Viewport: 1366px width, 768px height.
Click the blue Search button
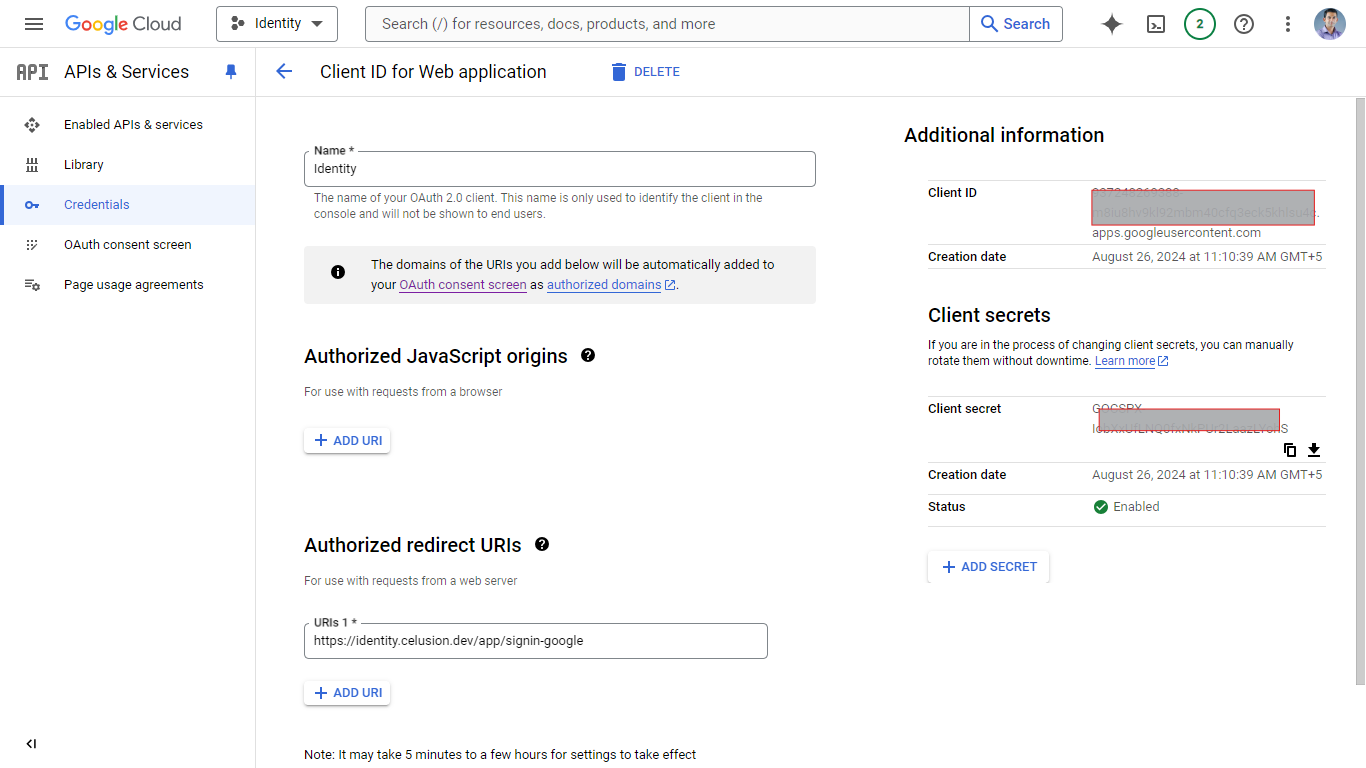(x=1016, y=24)
